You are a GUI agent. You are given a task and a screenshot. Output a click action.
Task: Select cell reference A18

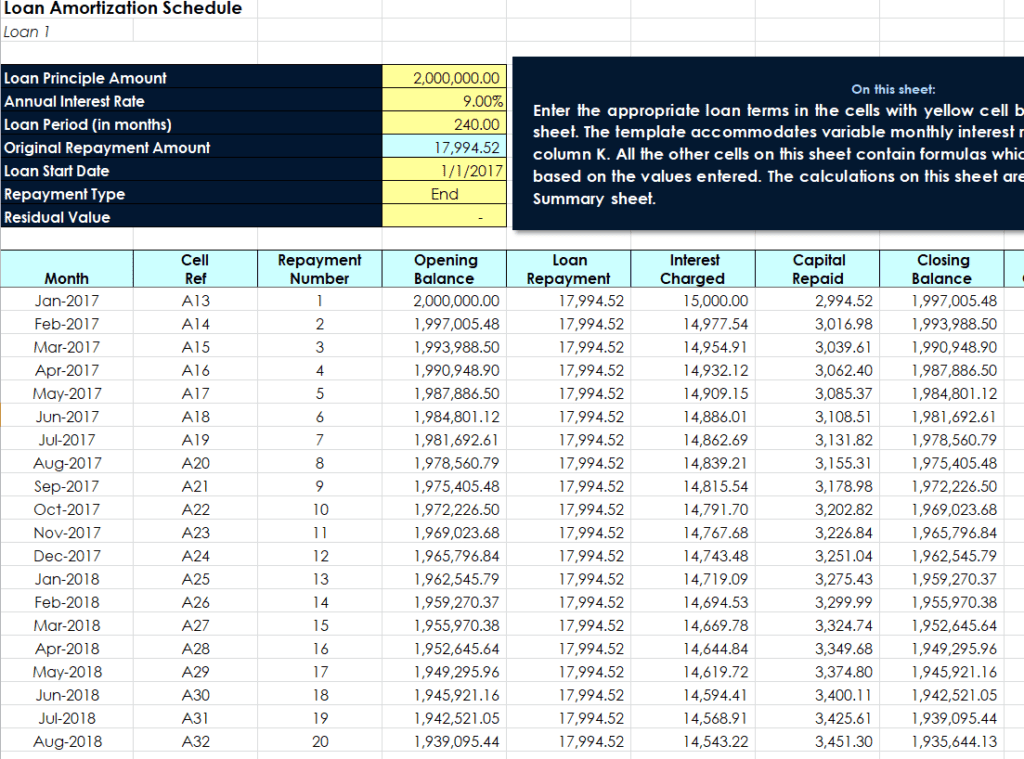[x=195, y=417]
